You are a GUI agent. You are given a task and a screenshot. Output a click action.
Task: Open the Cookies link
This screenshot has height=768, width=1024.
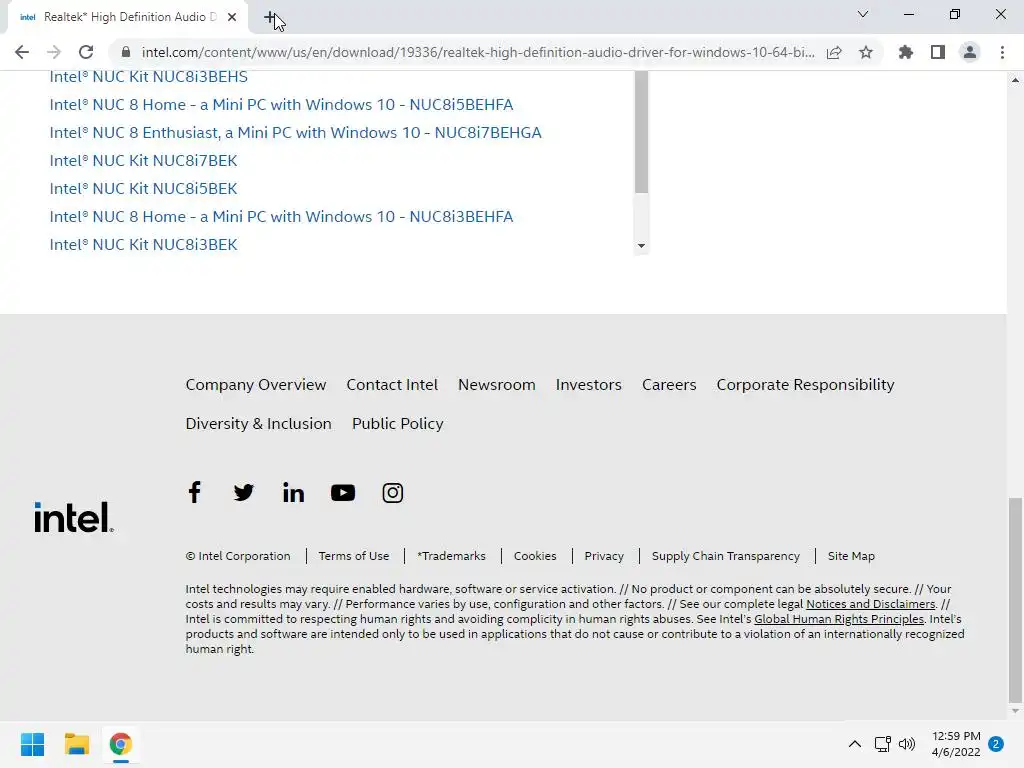pyautogui.click(x=535, y=556)
